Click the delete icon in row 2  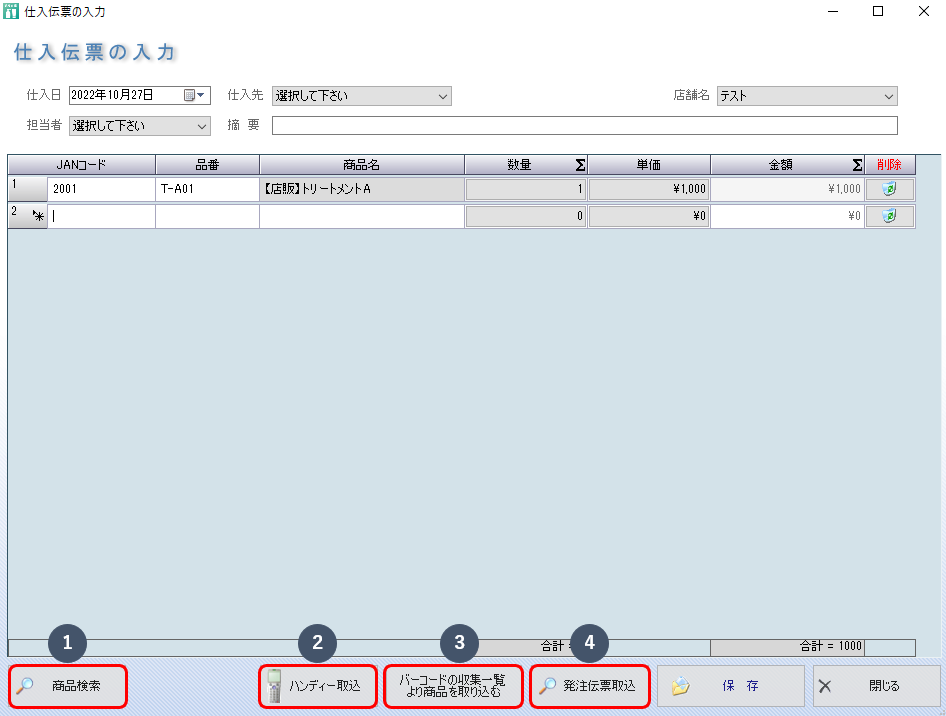click(889, 216)
